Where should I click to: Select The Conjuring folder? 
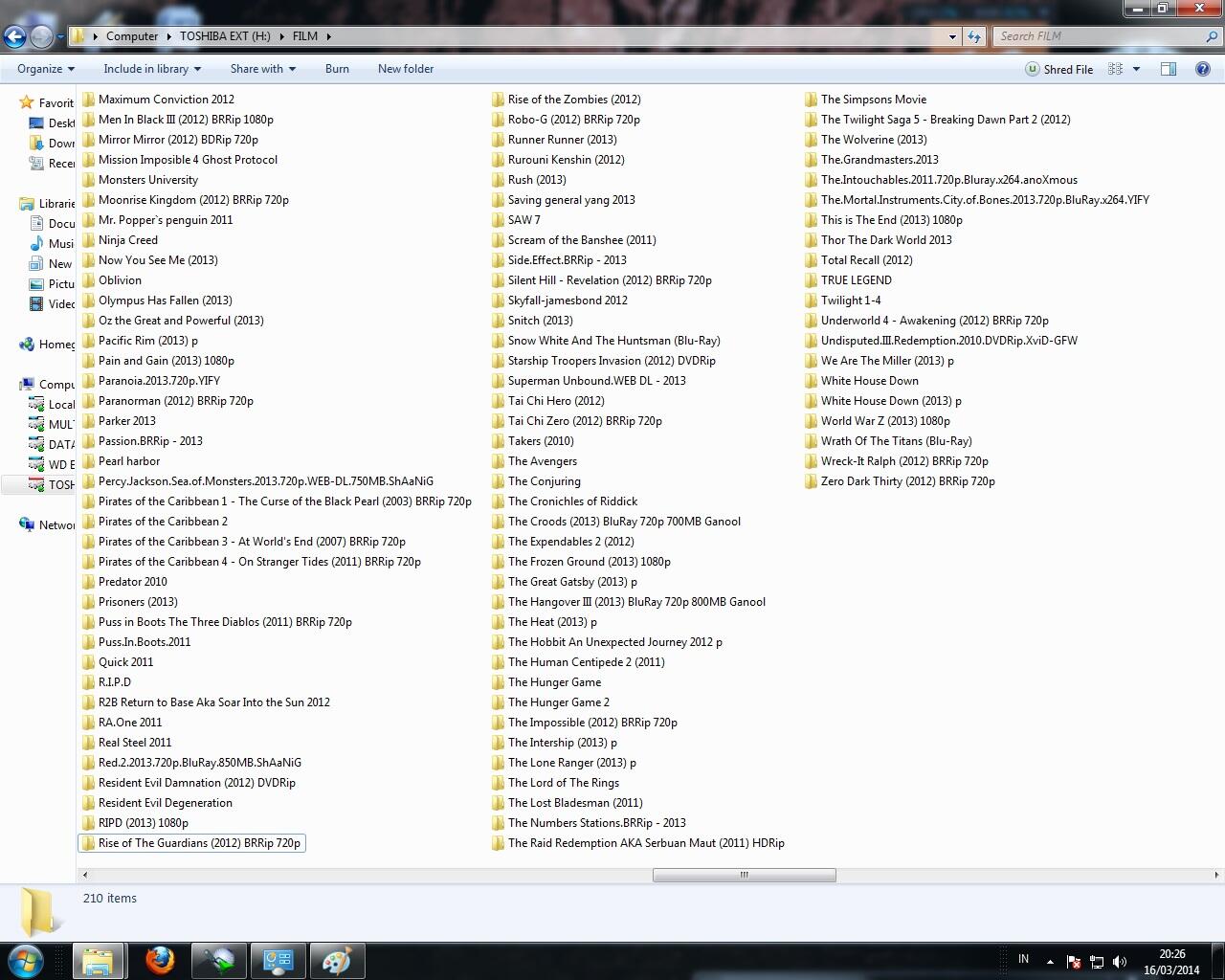[x=536, y=481]
